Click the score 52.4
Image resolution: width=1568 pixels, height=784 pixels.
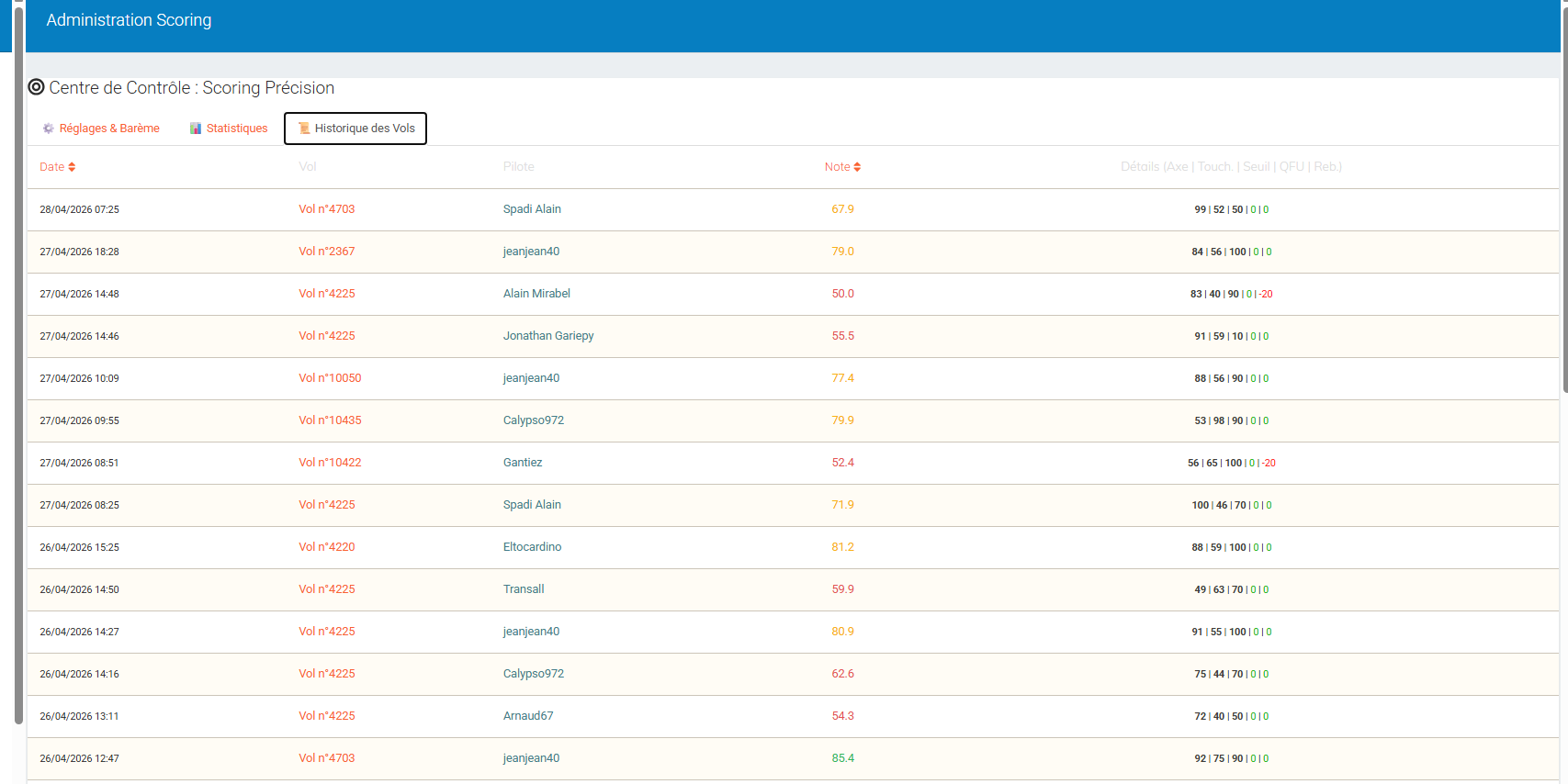pyautogui.click(x=842, y=463)
